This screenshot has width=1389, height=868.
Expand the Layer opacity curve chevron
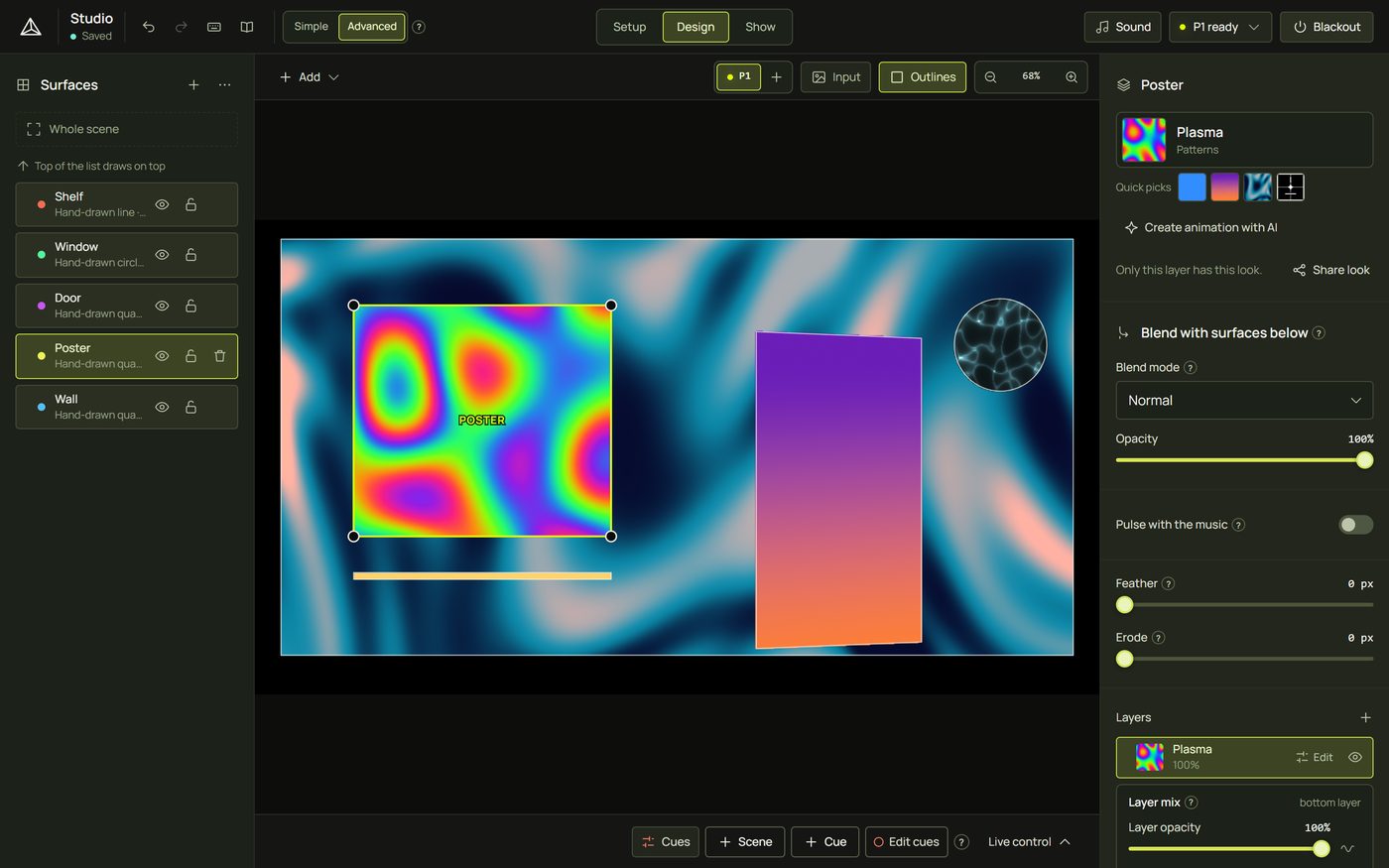pos(1346,848)
